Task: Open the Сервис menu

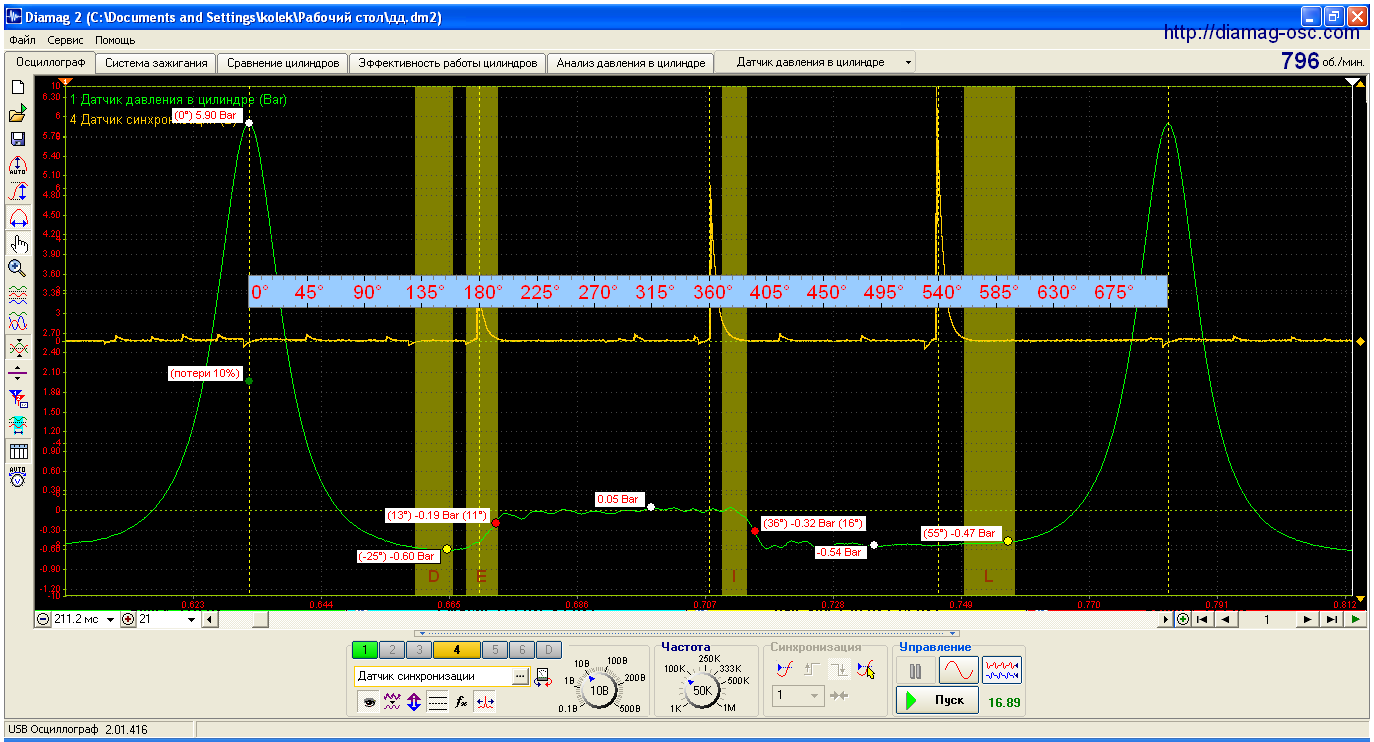Action: (66, 40)
